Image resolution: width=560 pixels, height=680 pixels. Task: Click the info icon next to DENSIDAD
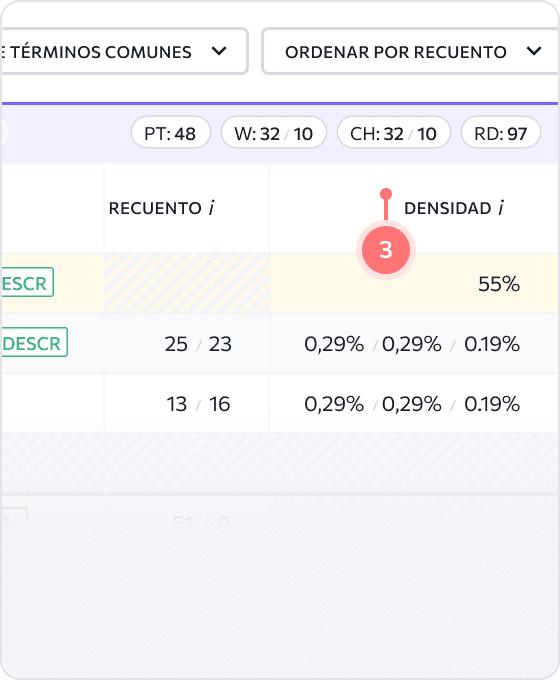[501, 208]
